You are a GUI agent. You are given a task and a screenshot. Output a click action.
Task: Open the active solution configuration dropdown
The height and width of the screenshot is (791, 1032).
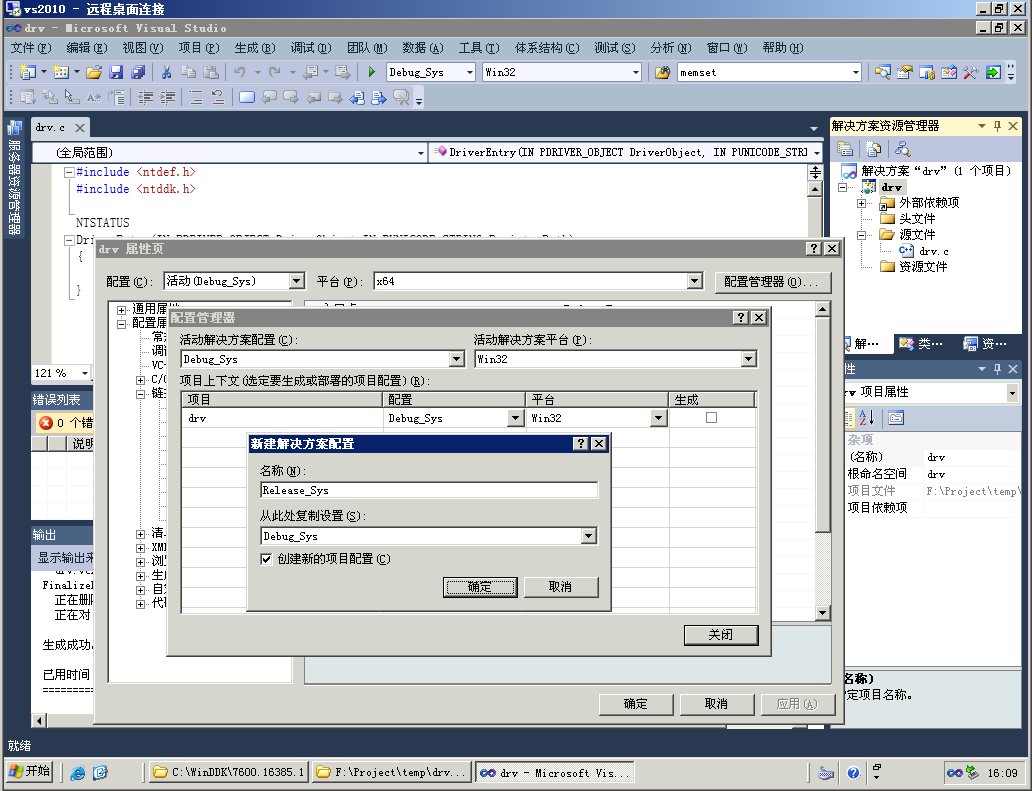pyautogui.click(x=457, y=359)
